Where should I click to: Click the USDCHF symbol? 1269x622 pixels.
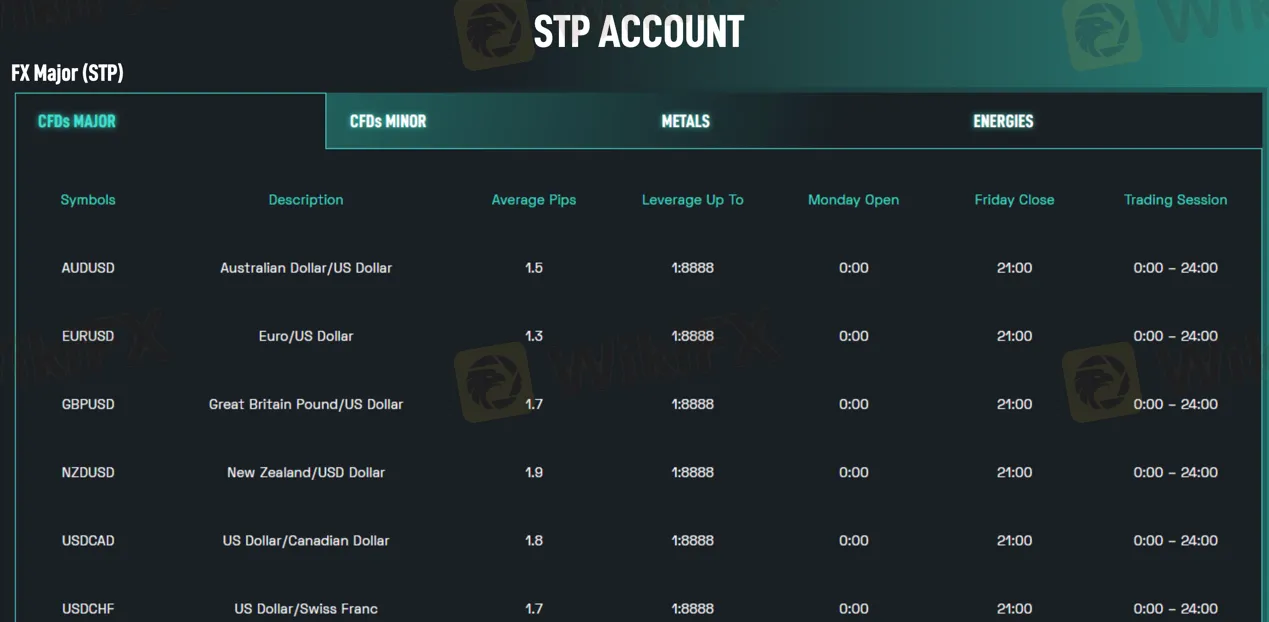coord(88,608)
